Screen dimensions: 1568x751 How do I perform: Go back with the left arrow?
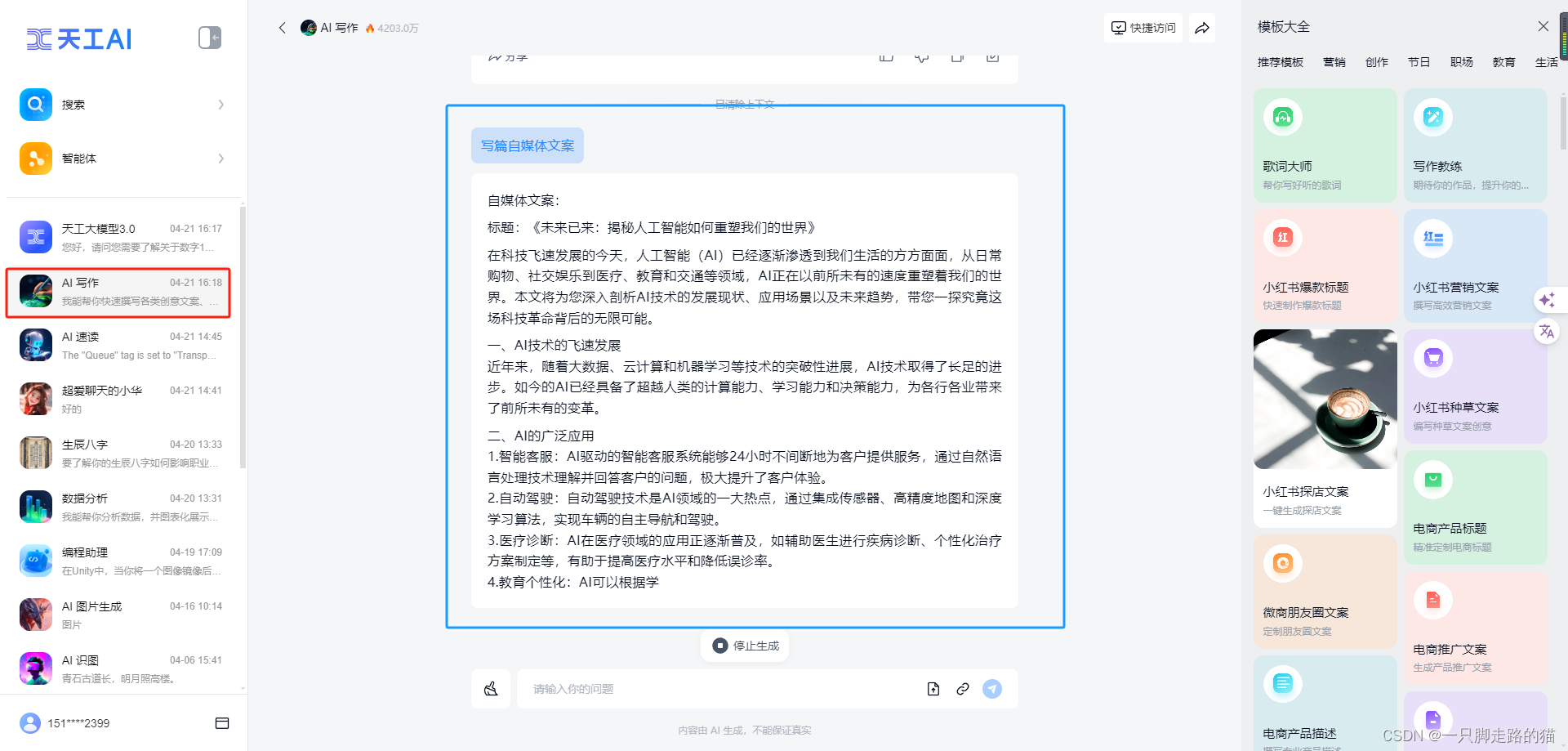[x=283, y=28]
